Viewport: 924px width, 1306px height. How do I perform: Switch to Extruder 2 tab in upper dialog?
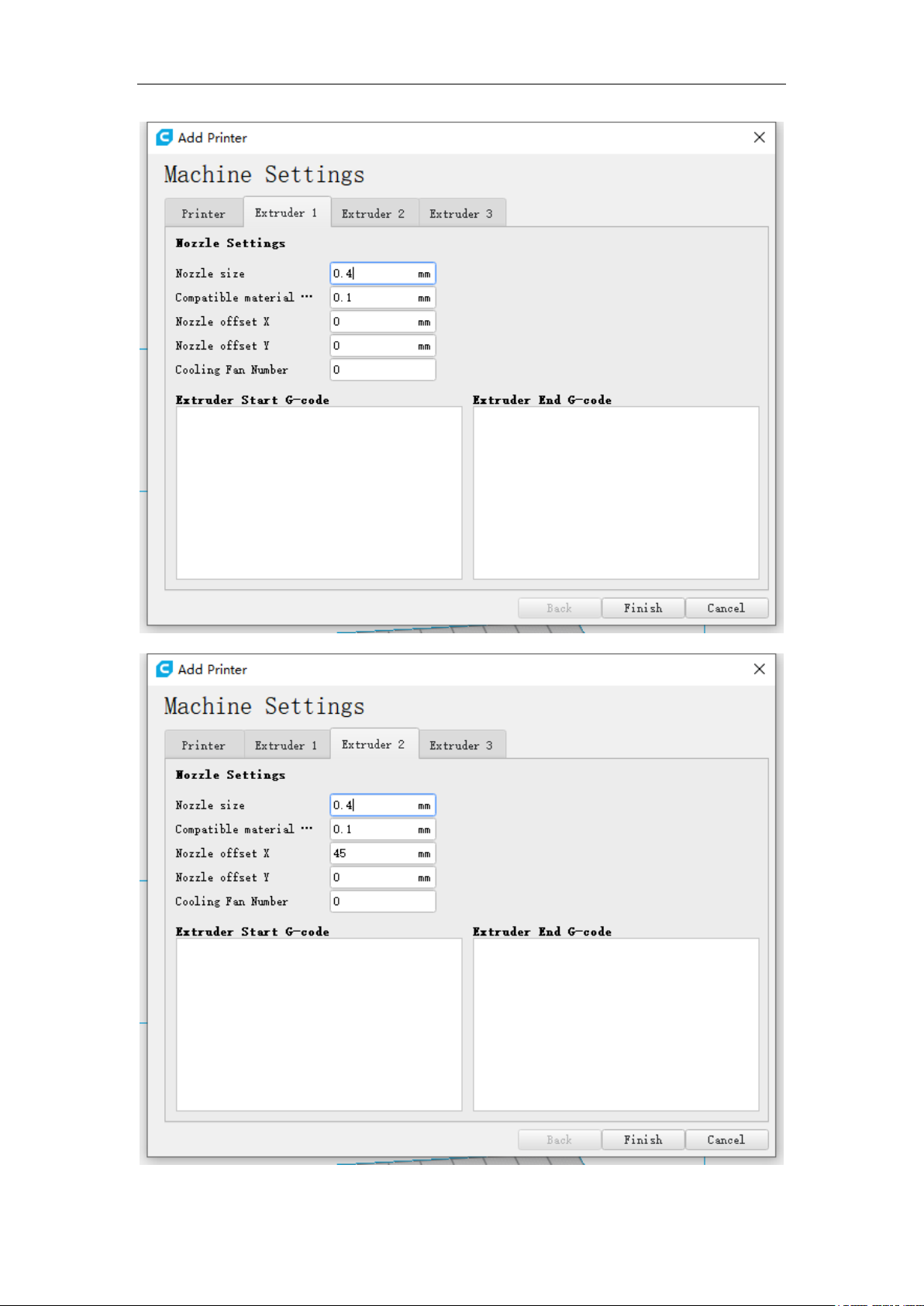click(x=374, y=213)
